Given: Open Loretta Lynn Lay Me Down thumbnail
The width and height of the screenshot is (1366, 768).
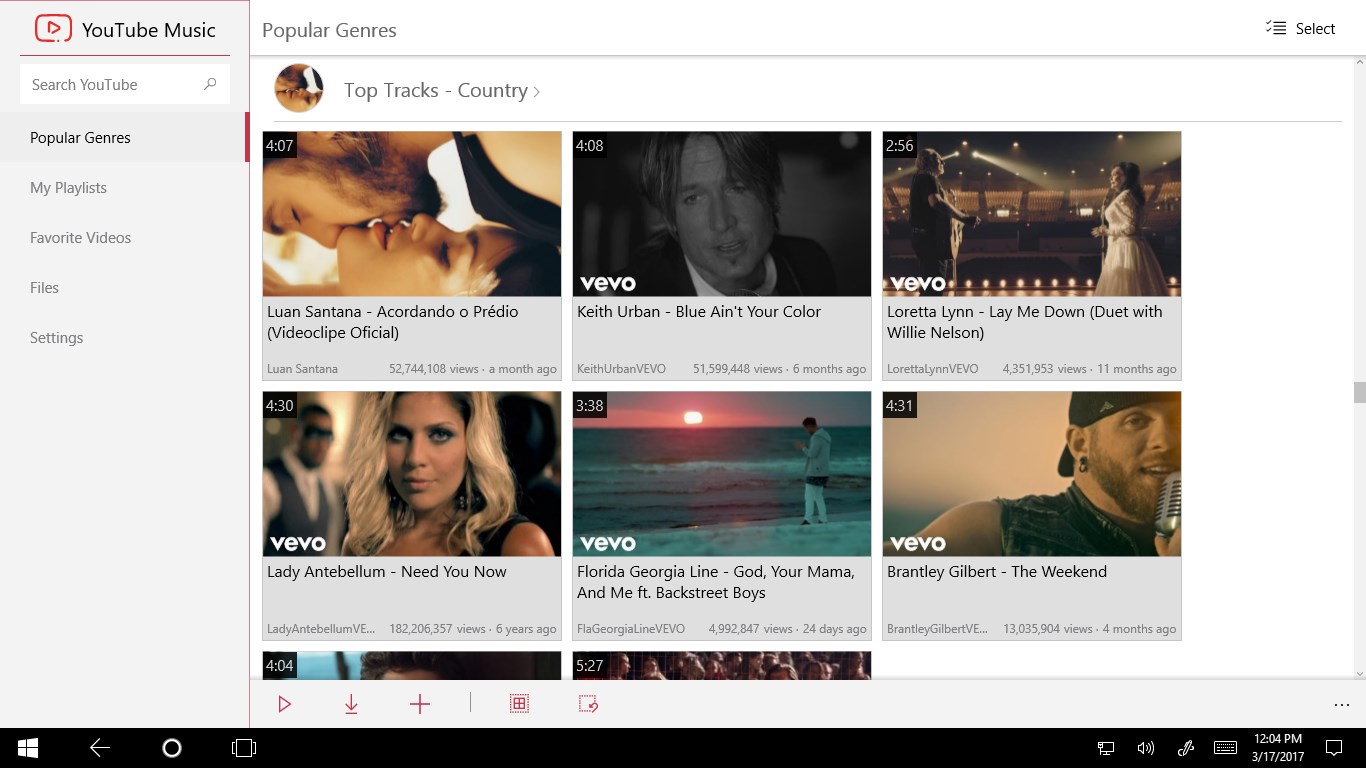Looking at the screenshot, I should (1032, 214).
